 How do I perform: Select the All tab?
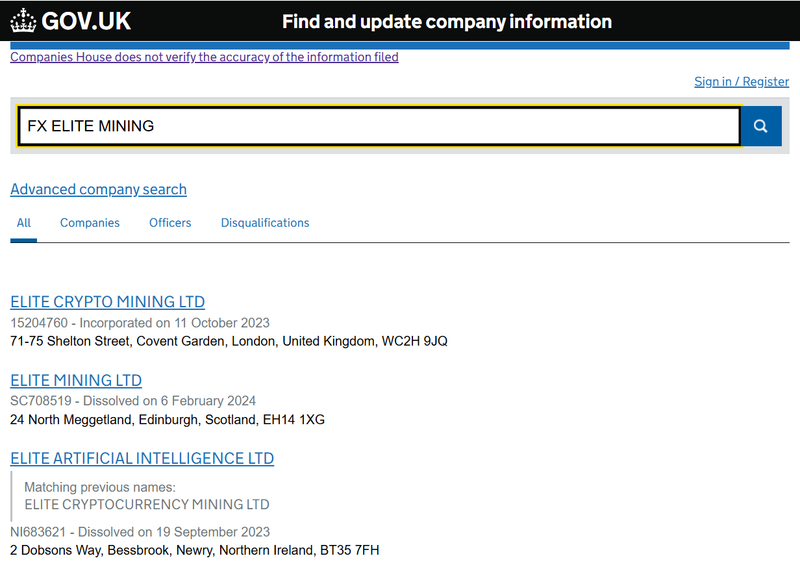(x=23, y=223)
